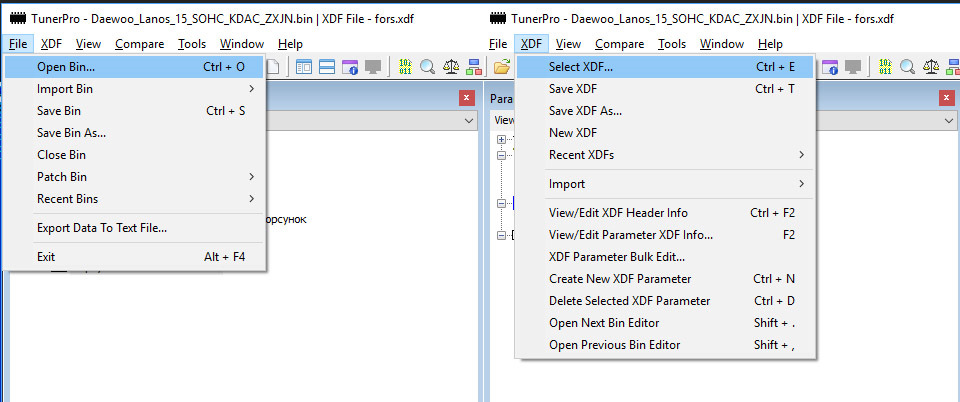Click Save XDF menu entry
960x402 pixels.
pos(665,89)
